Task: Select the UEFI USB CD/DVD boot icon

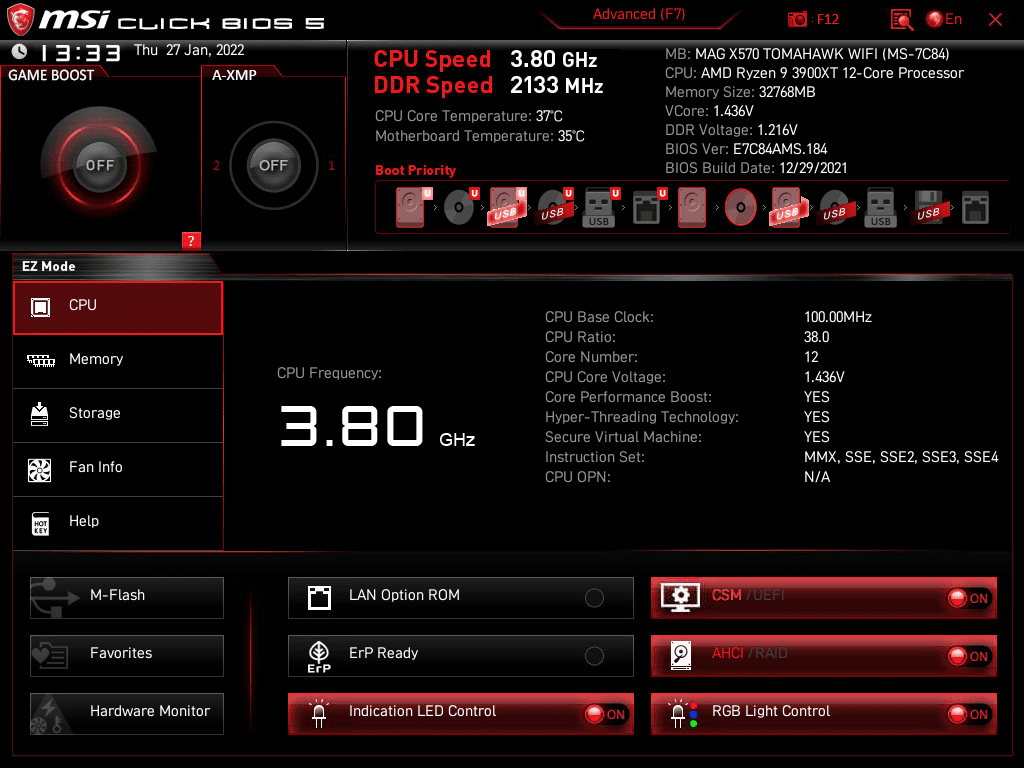Action: tap(554, 207)
